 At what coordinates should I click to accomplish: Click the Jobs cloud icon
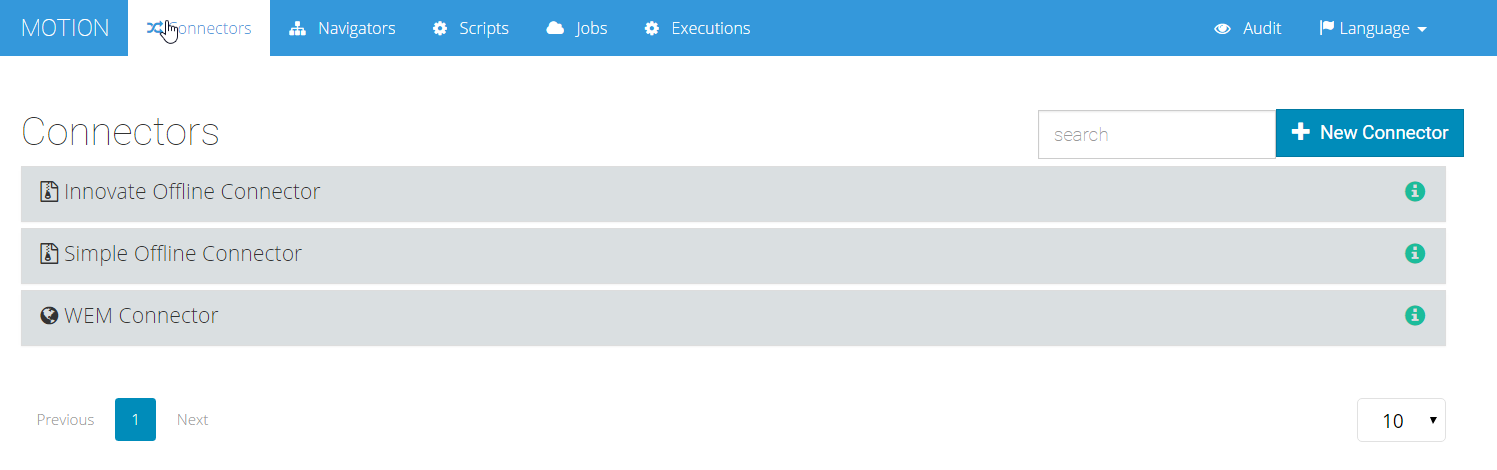click(555, 28)
